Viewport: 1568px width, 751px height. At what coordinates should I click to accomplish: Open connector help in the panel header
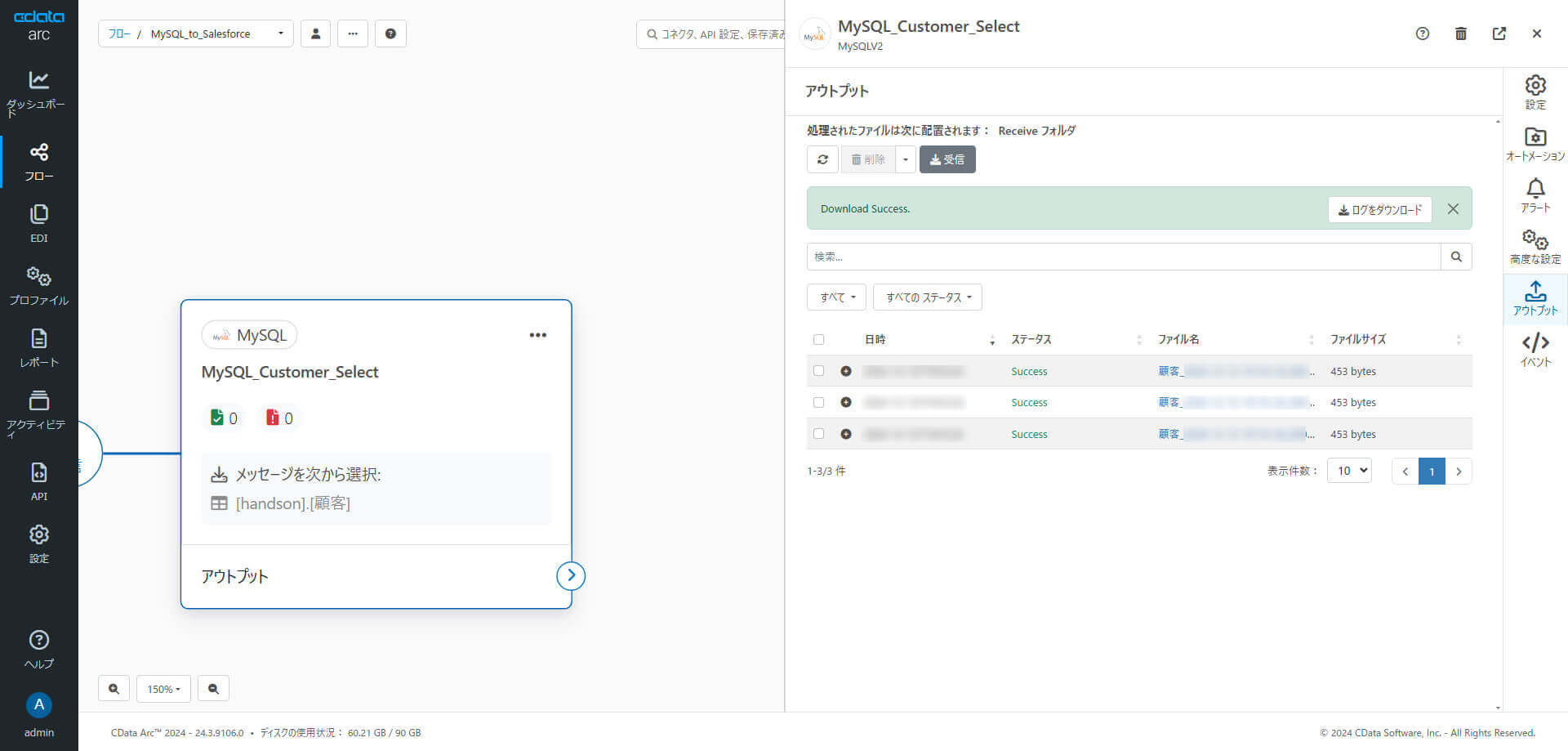pyautogui.click(x=1423, y=34)
